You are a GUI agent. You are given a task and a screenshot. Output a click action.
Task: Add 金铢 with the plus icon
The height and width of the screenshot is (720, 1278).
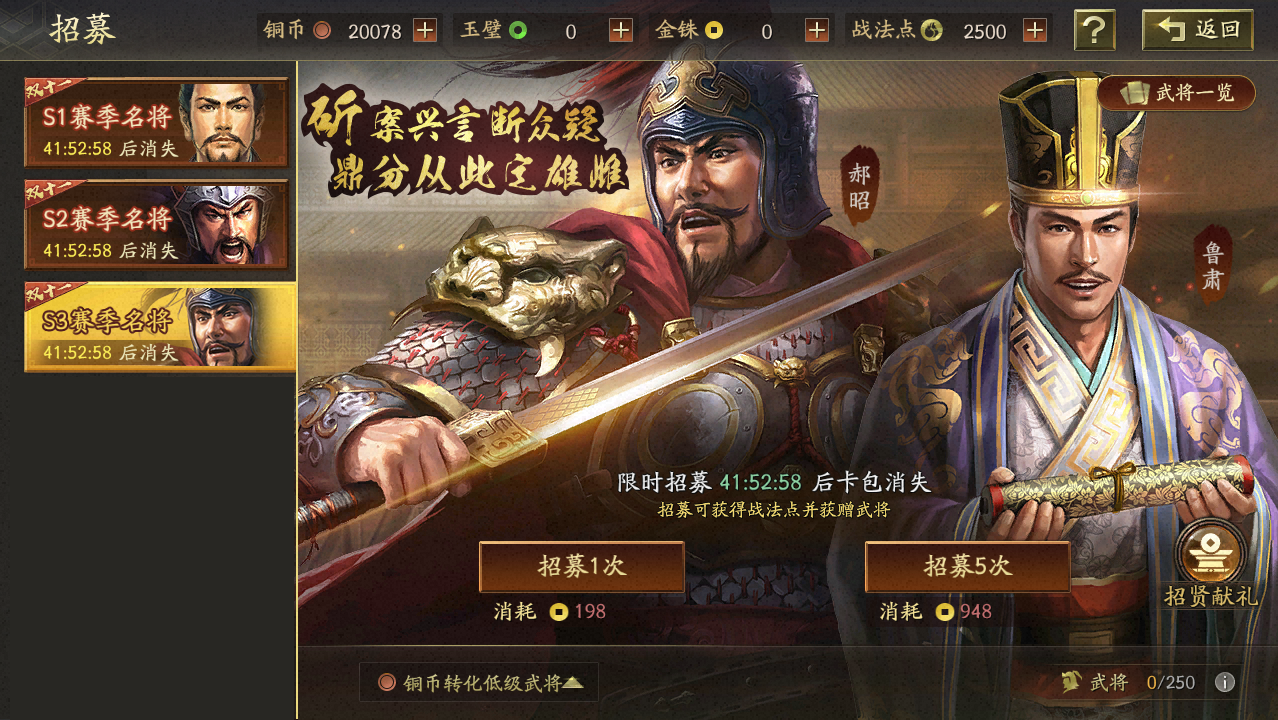(817, 31)
